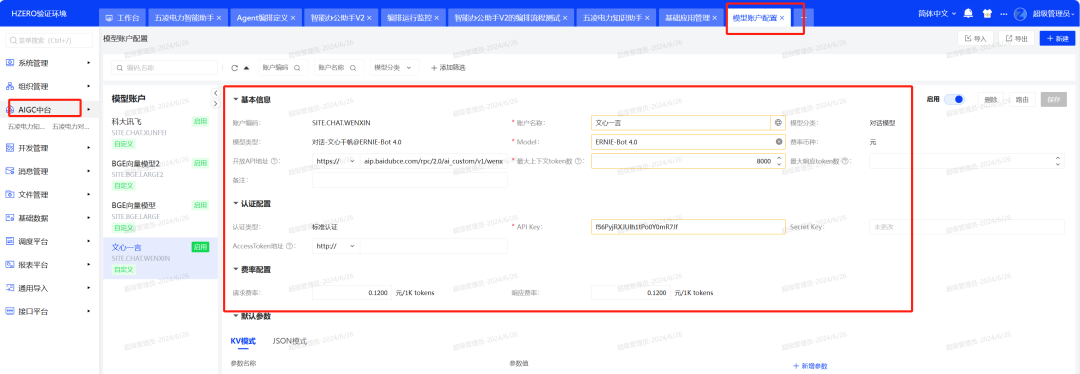The image size is (1080, 374).
Task: Collapse the 基本信息 section
Action: [236, 99]
